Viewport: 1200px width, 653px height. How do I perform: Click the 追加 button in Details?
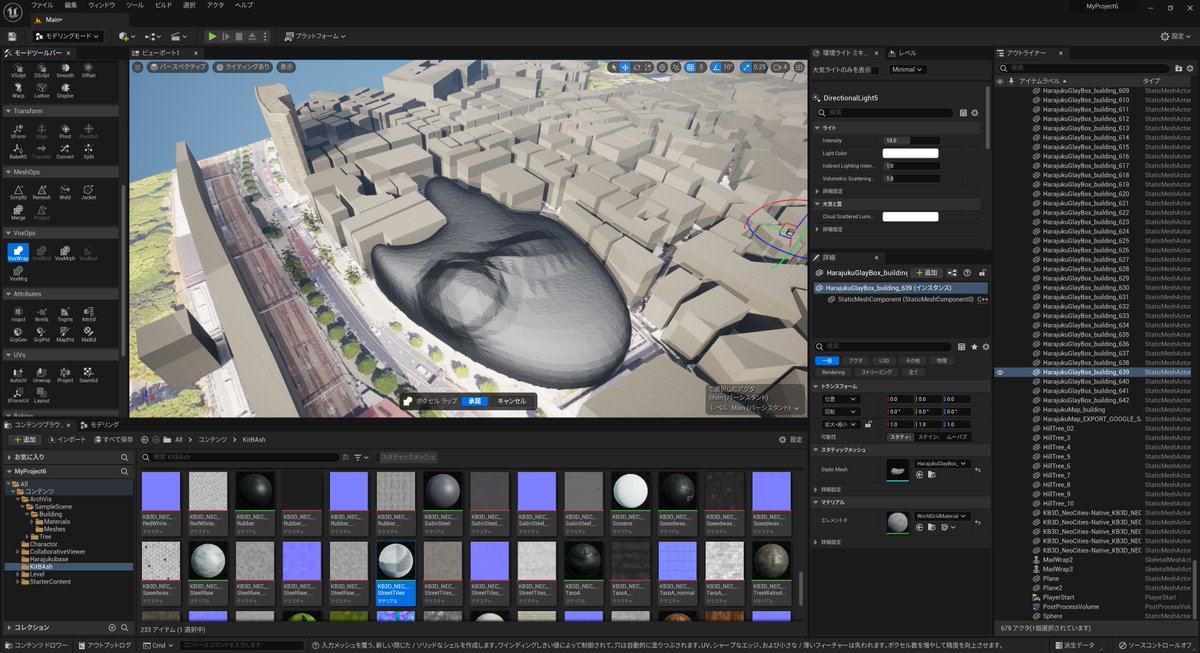coord(927,272)
